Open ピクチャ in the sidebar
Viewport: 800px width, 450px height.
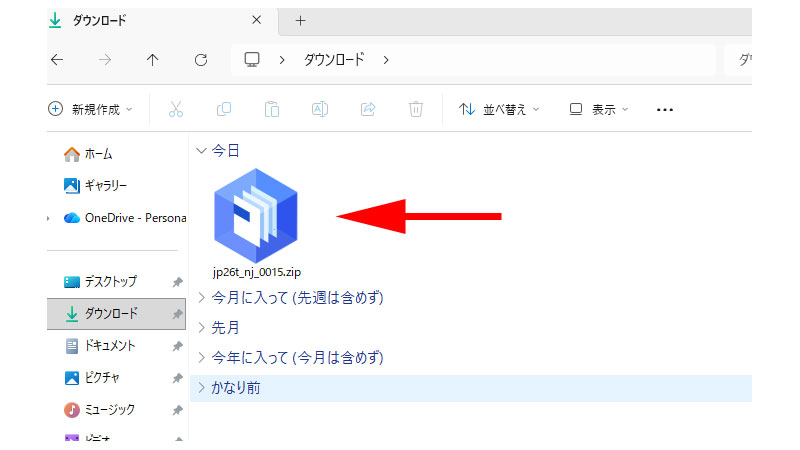coord(92,378)
